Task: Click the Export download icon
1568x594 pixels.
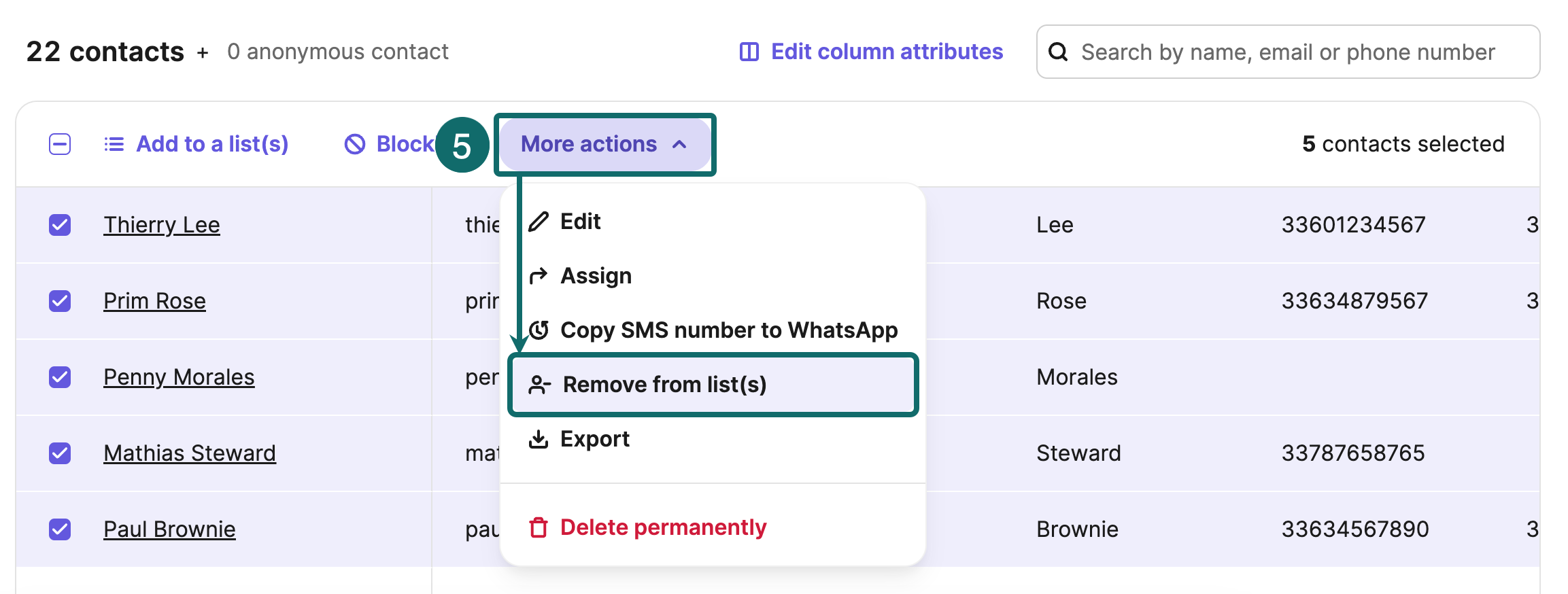Action: (539, 439)
